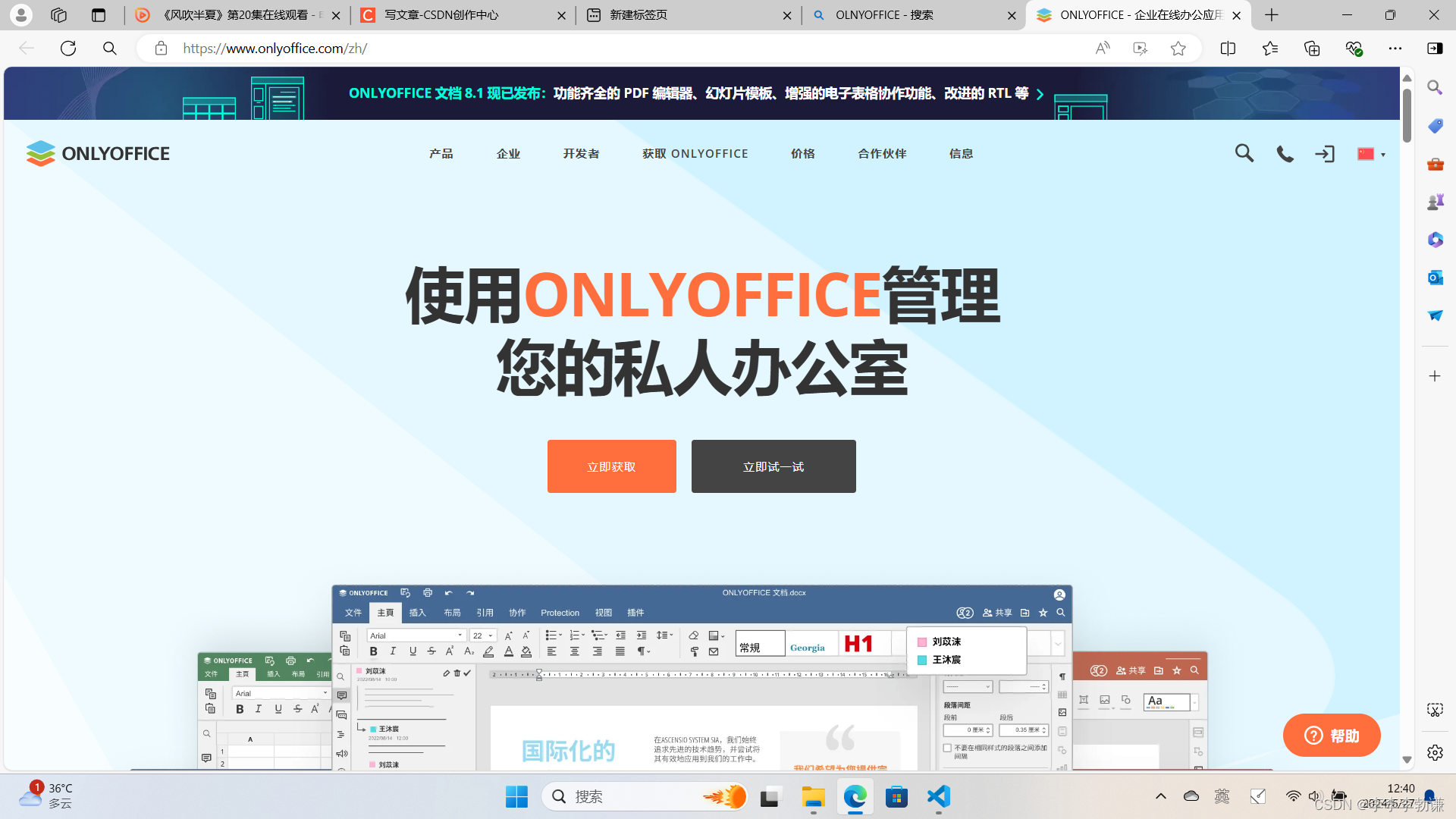Open Visual Studio Code from taskbar

pyautogui.click(x=938, y=796)
